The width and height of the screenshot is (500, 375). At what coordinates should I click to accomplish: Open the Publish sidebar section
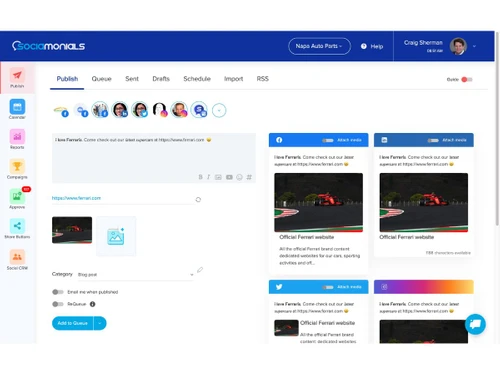[x=17, y=78]
